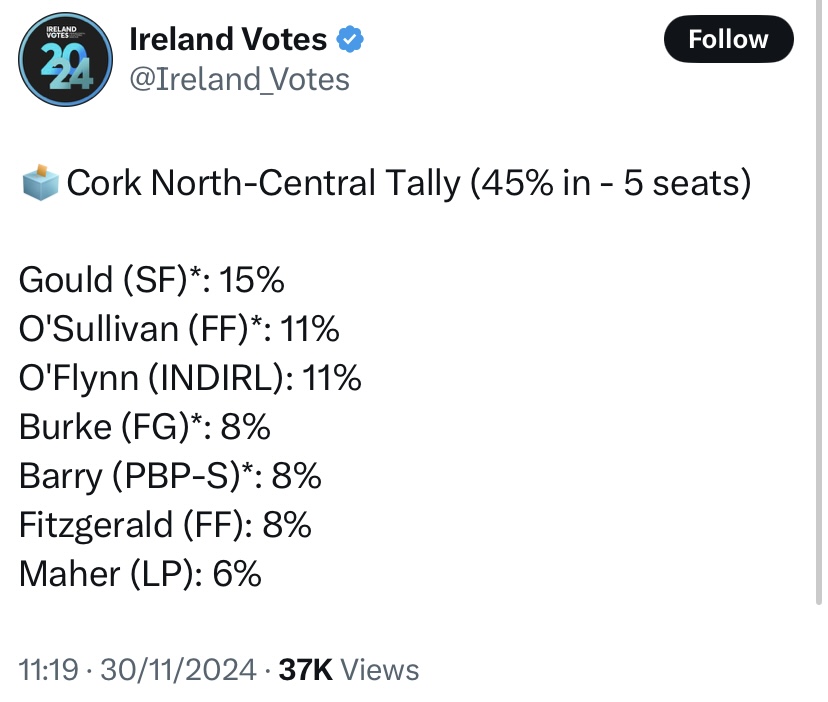Open the Ireland Votes display name
The width and height of the screenshot is (828, 702).
228,40
